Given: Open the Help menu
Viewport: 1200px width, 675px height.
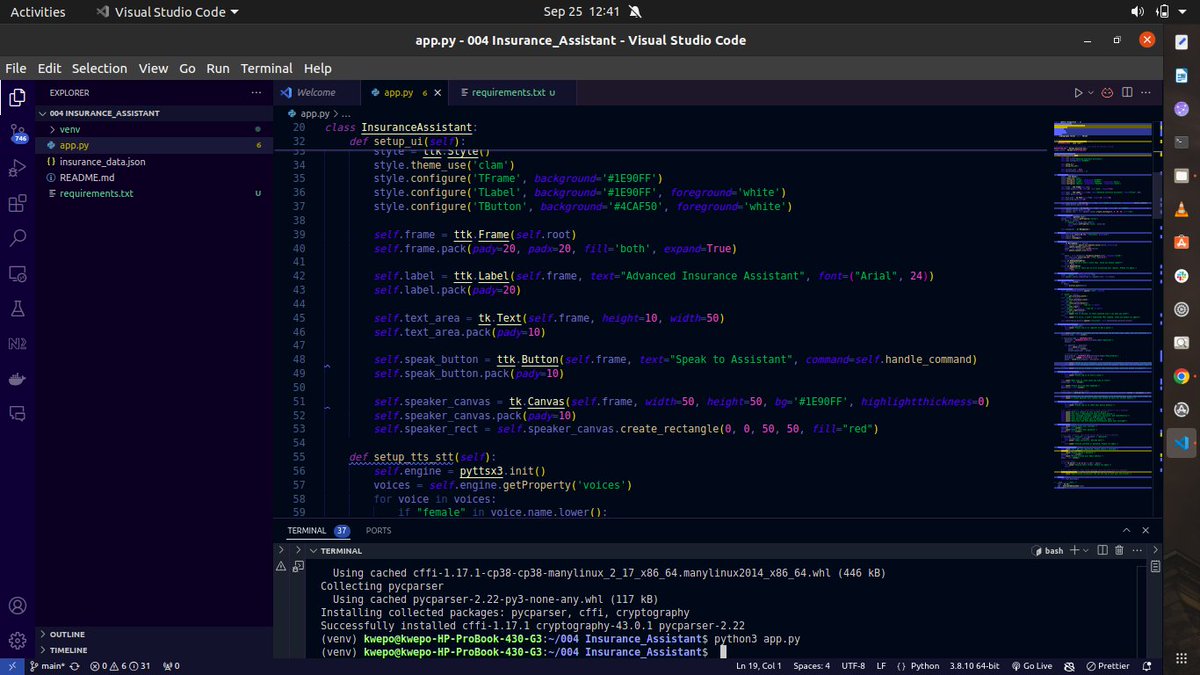Looking at the screenshot, I should coord(317,68).
